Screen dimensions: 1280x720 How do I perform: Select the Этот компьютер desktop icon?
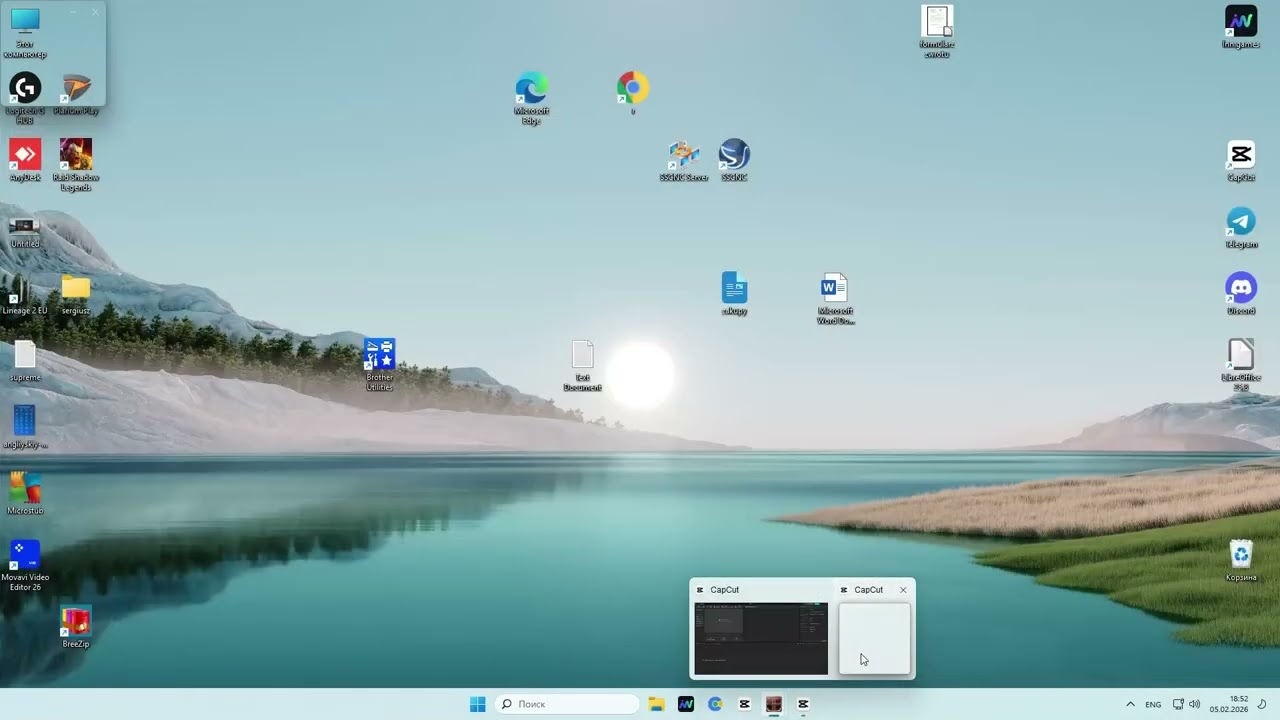(x=25, y=32)
